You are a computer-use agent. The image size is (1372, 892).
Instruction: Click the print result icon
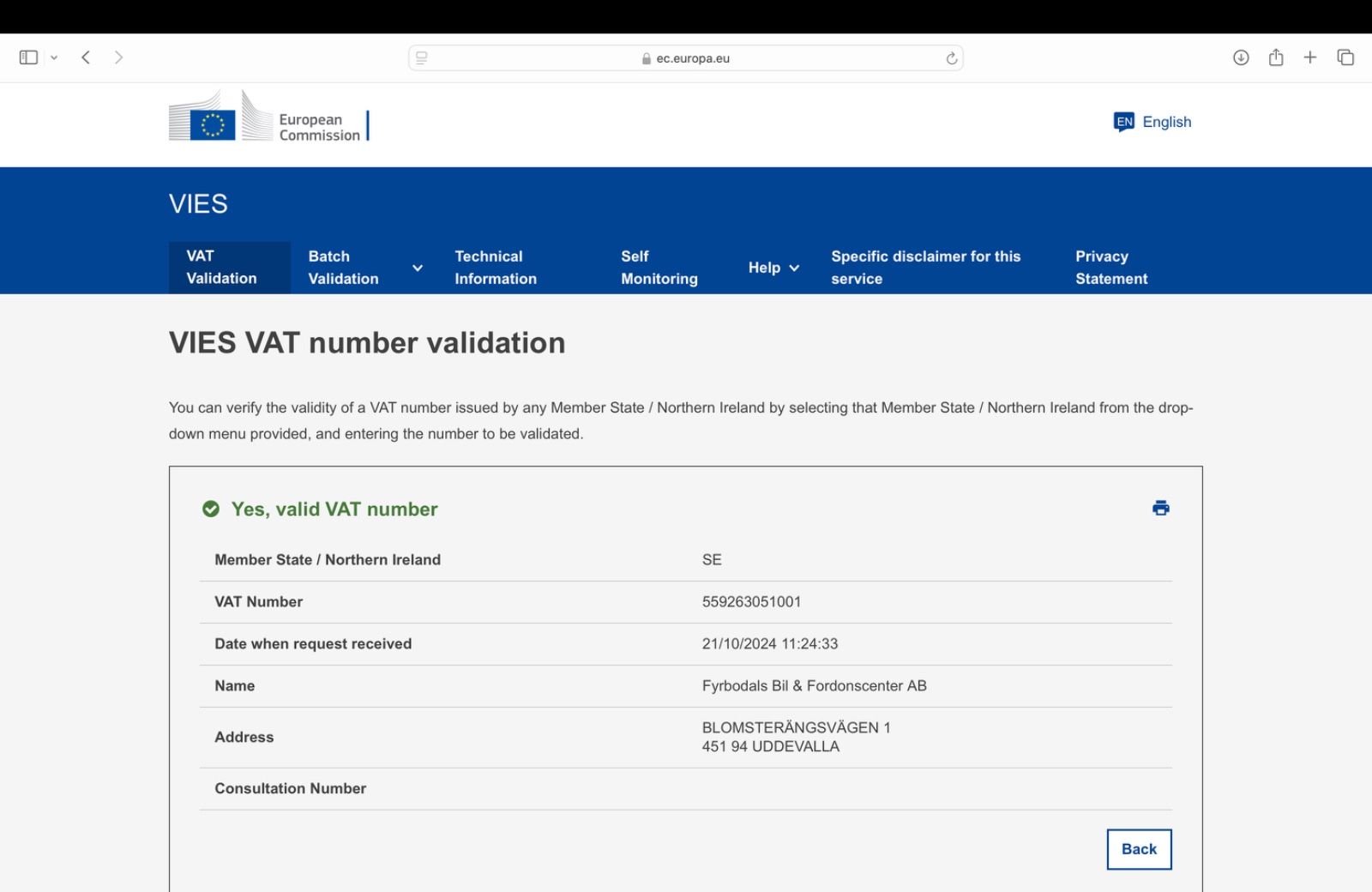click(1160, 509)
